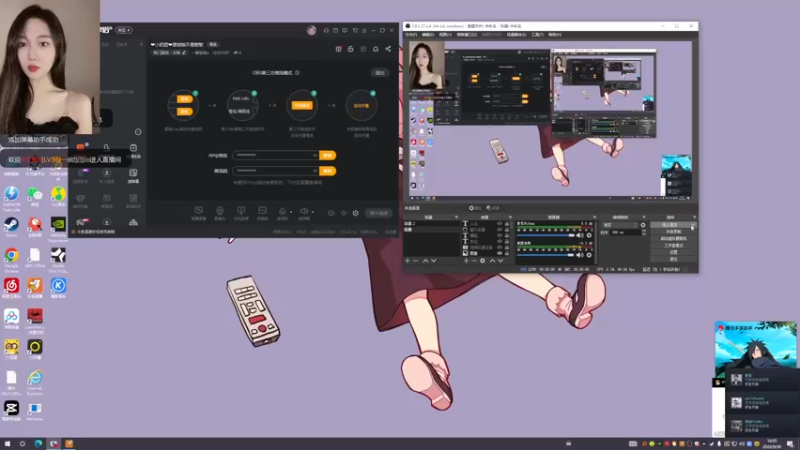Open the Edit menu in OBS
This screenshot has height=450, width=800.
(x=428, y=35)
